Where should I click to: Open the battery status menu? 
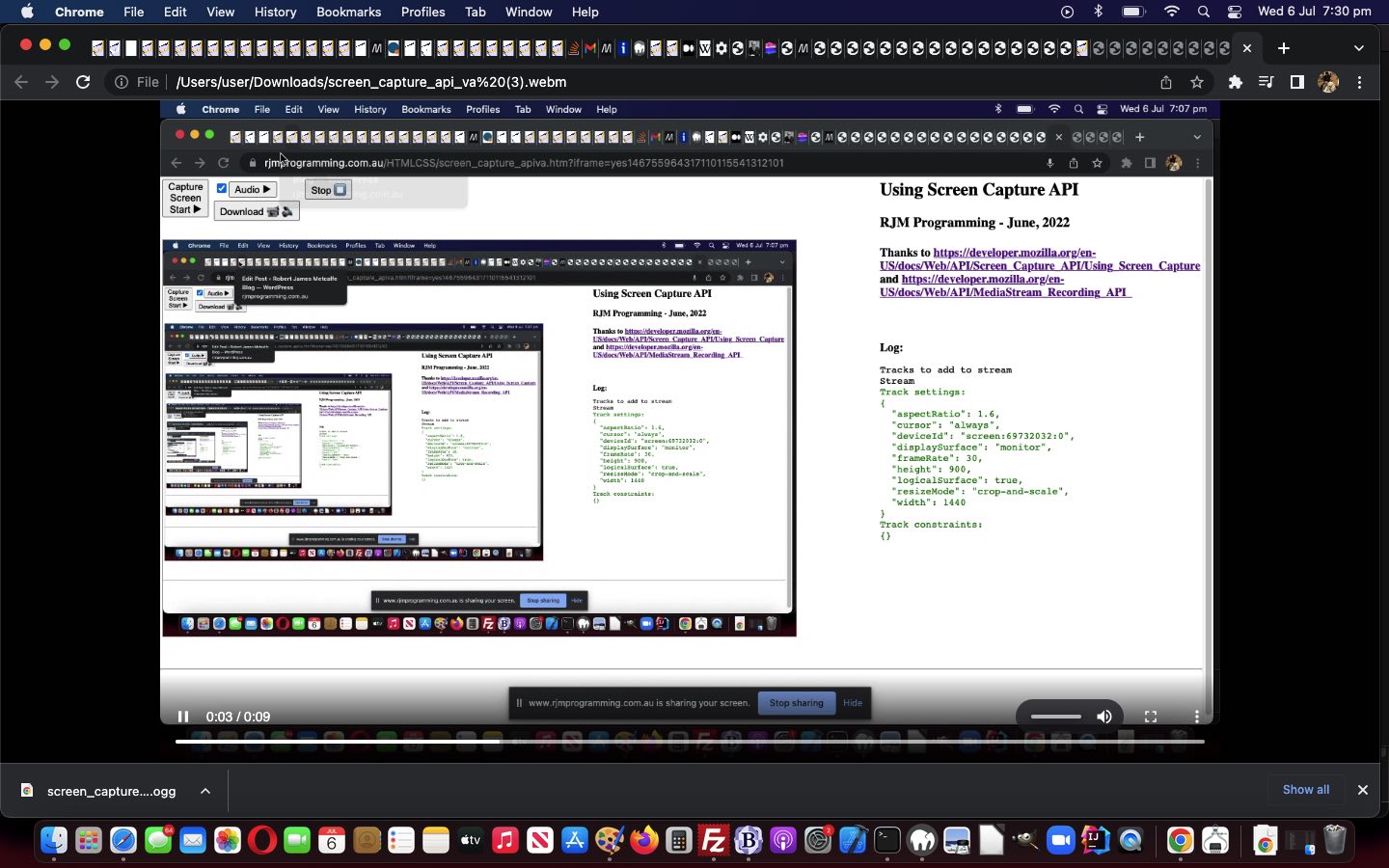1132,12
